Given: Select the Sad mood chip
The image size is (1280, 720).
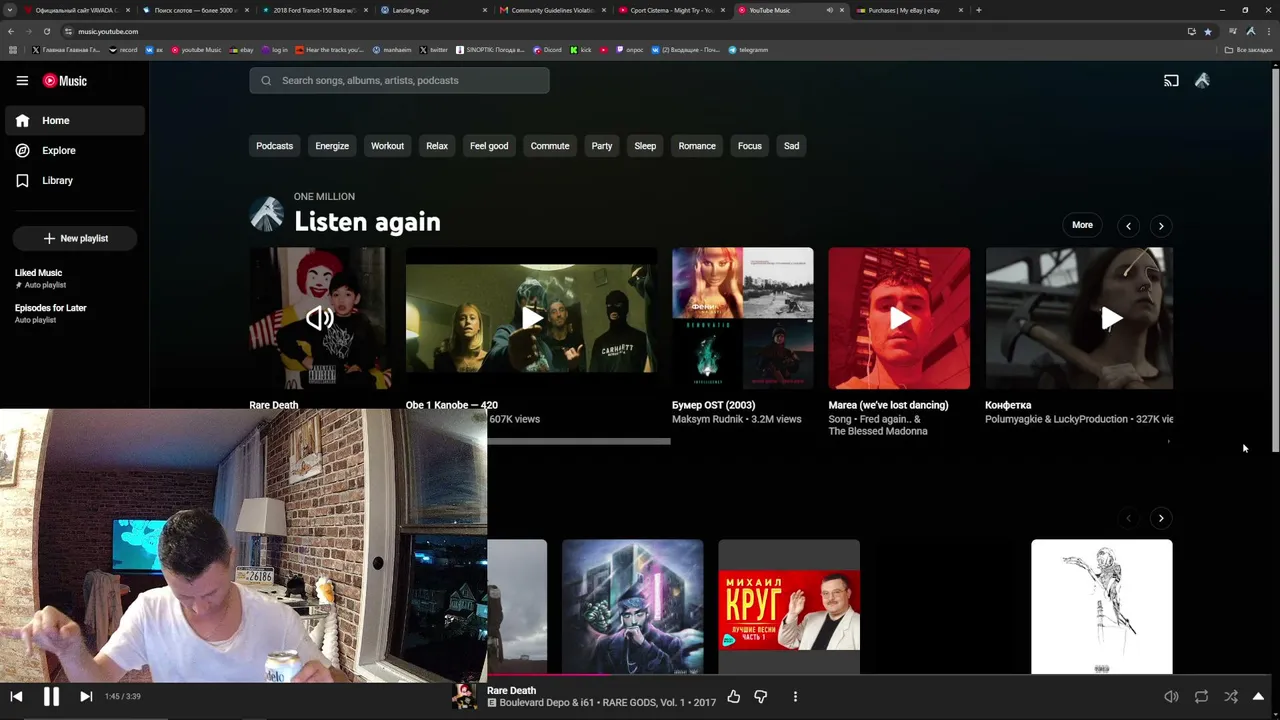Looking at the screenshot, I should 791,146.
